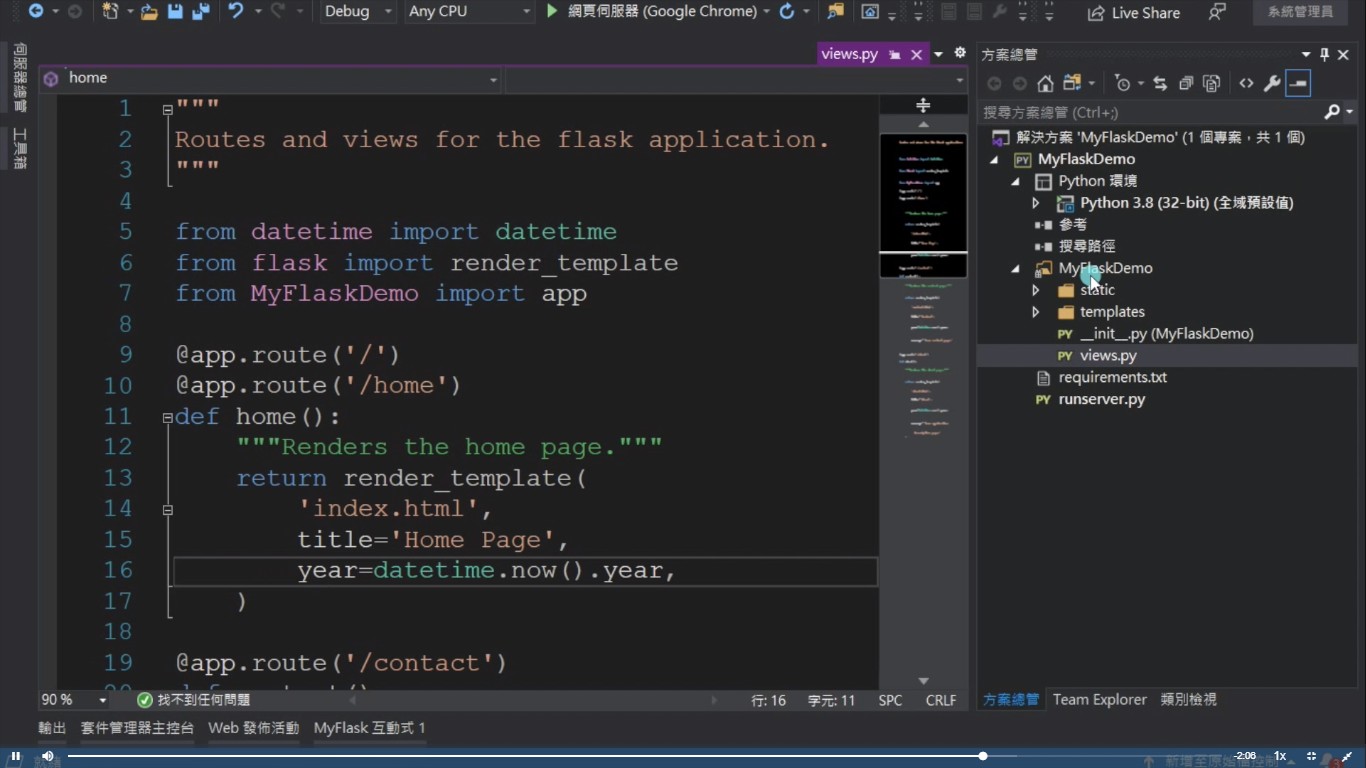Open the Debug configuration dropdown
The width and height of the screenshot is (1366, 768).
357,11
